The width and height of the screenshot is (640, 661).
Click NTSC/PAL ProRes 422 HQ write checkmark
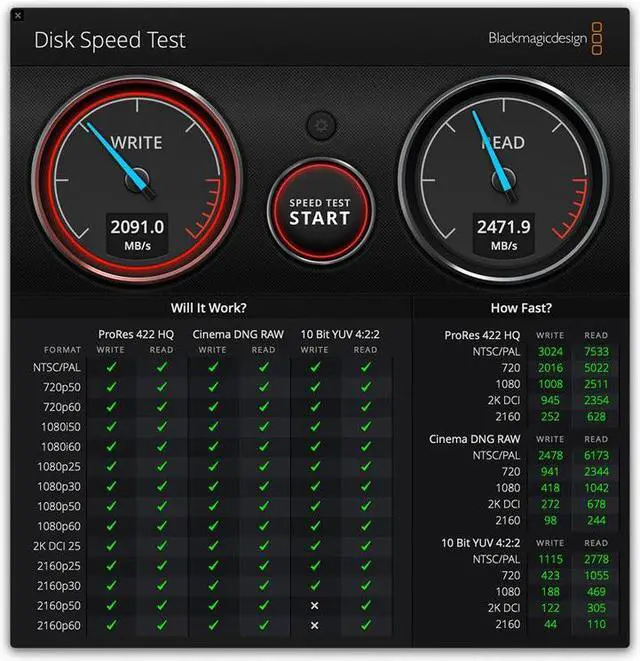click(111, 367)
